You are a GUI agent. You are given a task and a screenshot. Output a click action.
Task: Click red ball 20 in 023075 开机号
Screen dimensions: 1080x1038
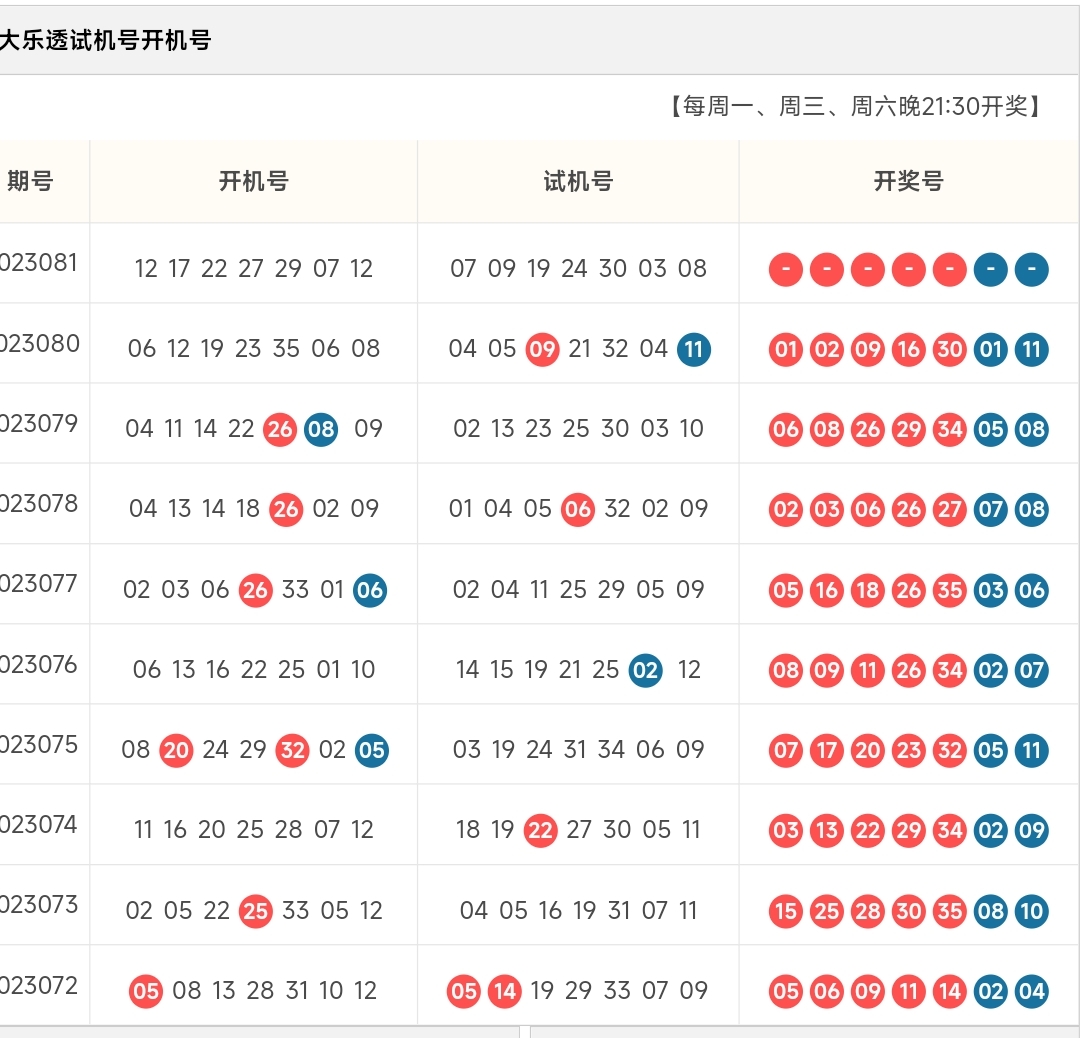click(176, 750)
